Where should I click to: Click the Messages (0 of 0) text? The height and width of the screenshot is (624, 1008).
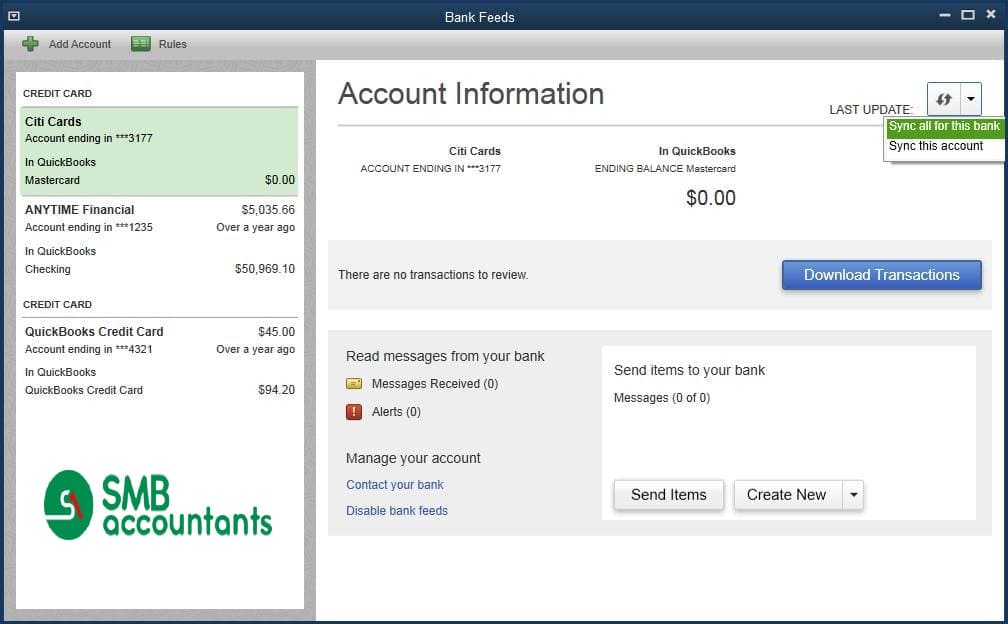coord(662,398)
